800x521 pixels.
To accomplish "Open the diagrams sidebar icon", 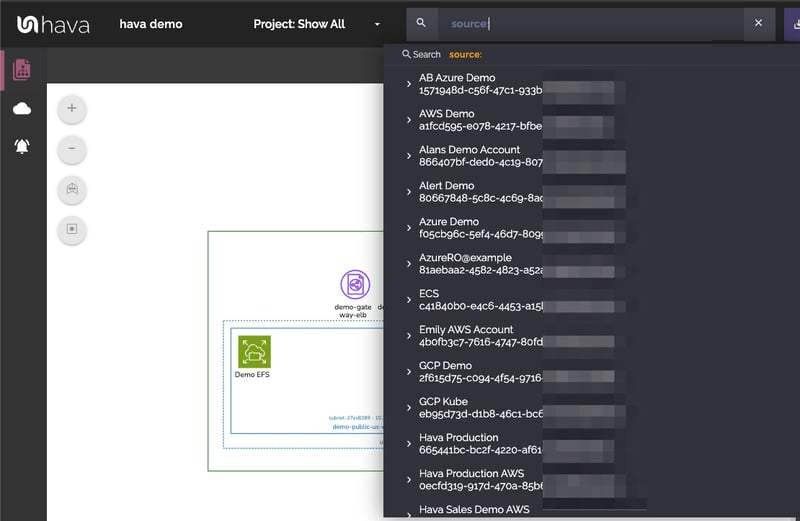I will tap(22, 69).
